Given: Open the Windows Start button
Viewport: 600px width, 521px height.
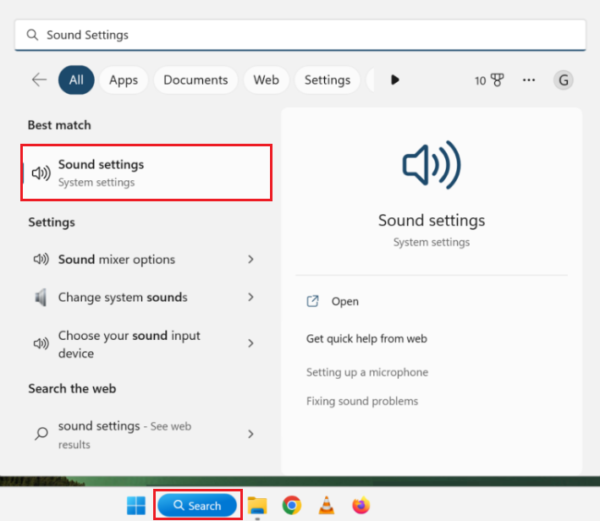Looking at the screenshot, I should [136, 505].
